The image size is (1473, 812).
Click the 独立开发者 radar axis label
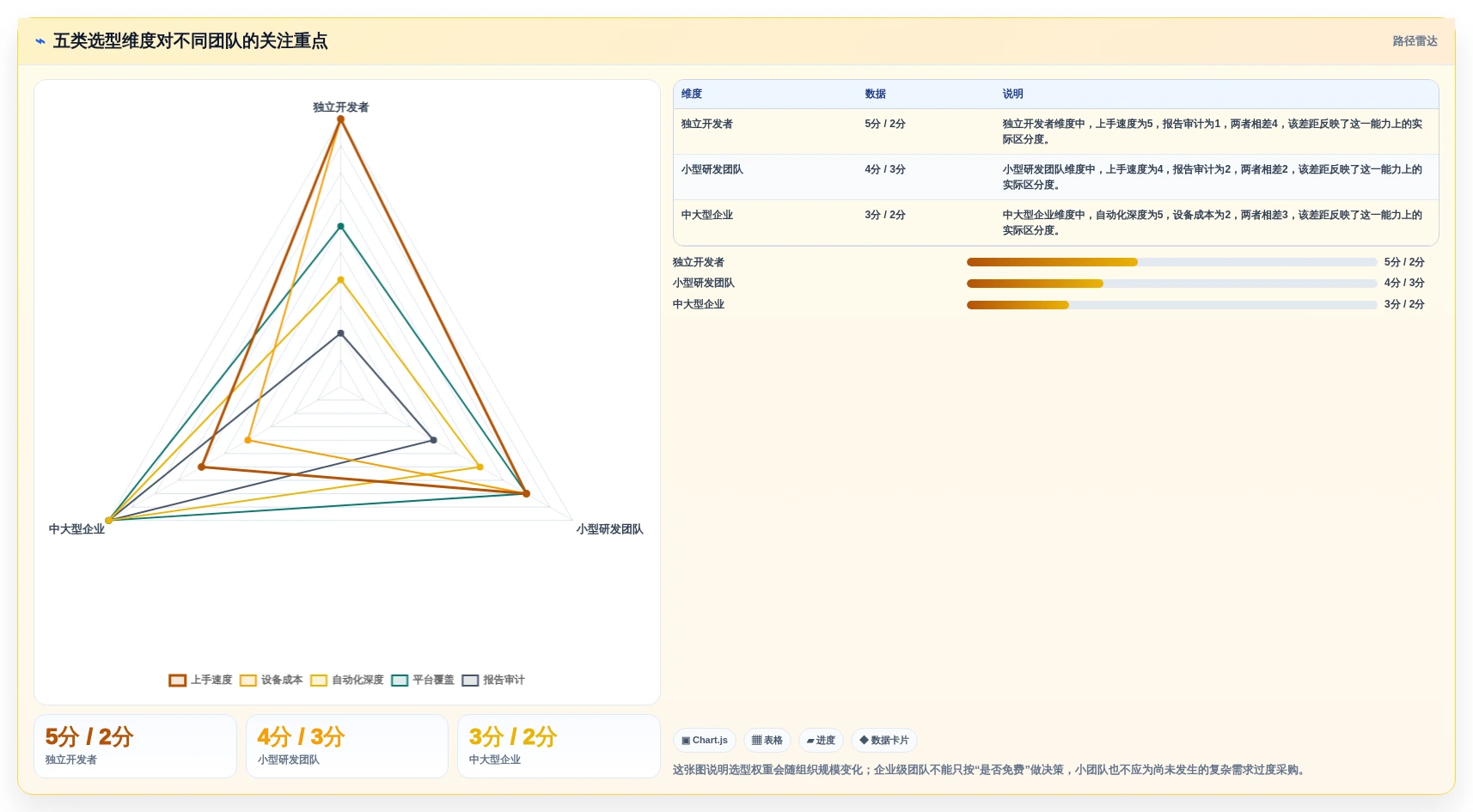[x=341, y=107]
